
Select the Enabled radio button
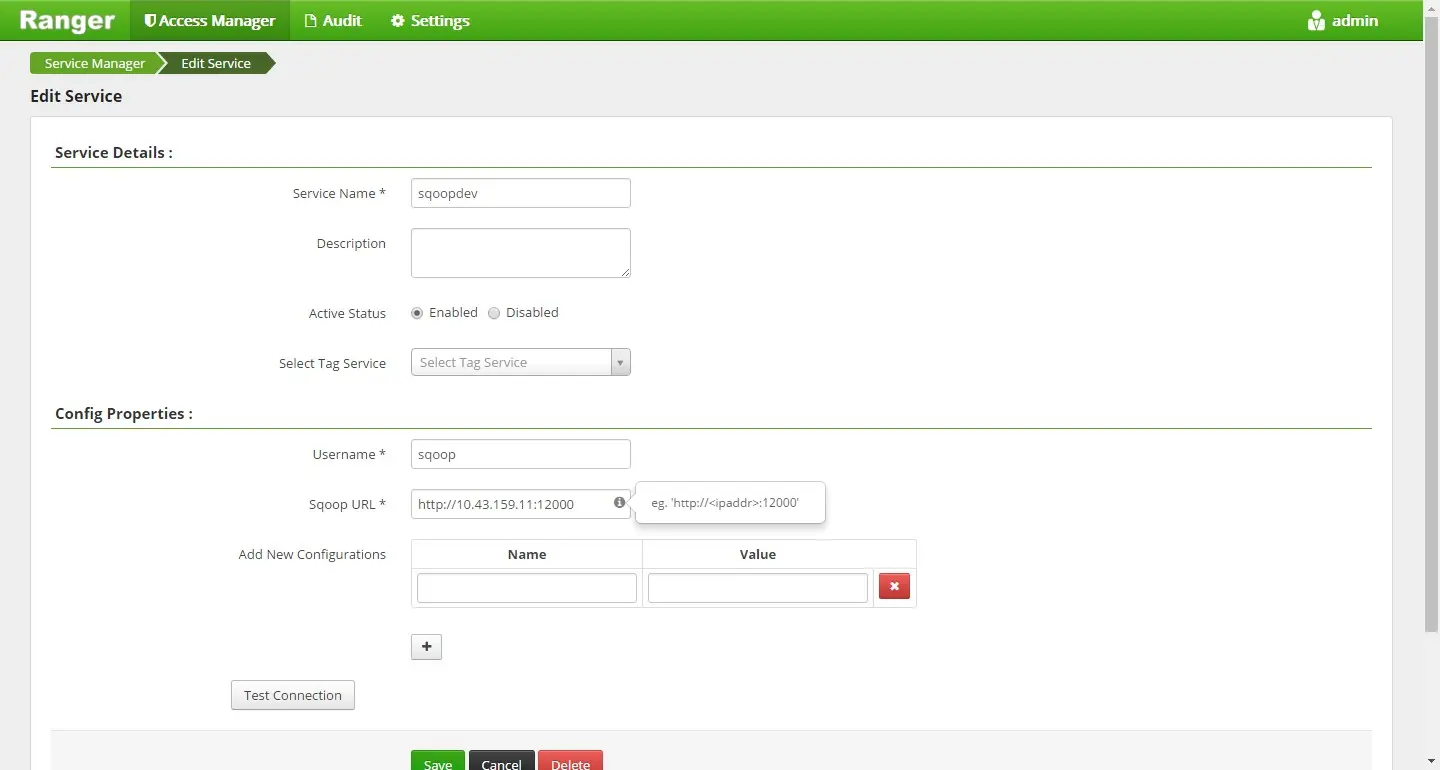coord(417,313)
